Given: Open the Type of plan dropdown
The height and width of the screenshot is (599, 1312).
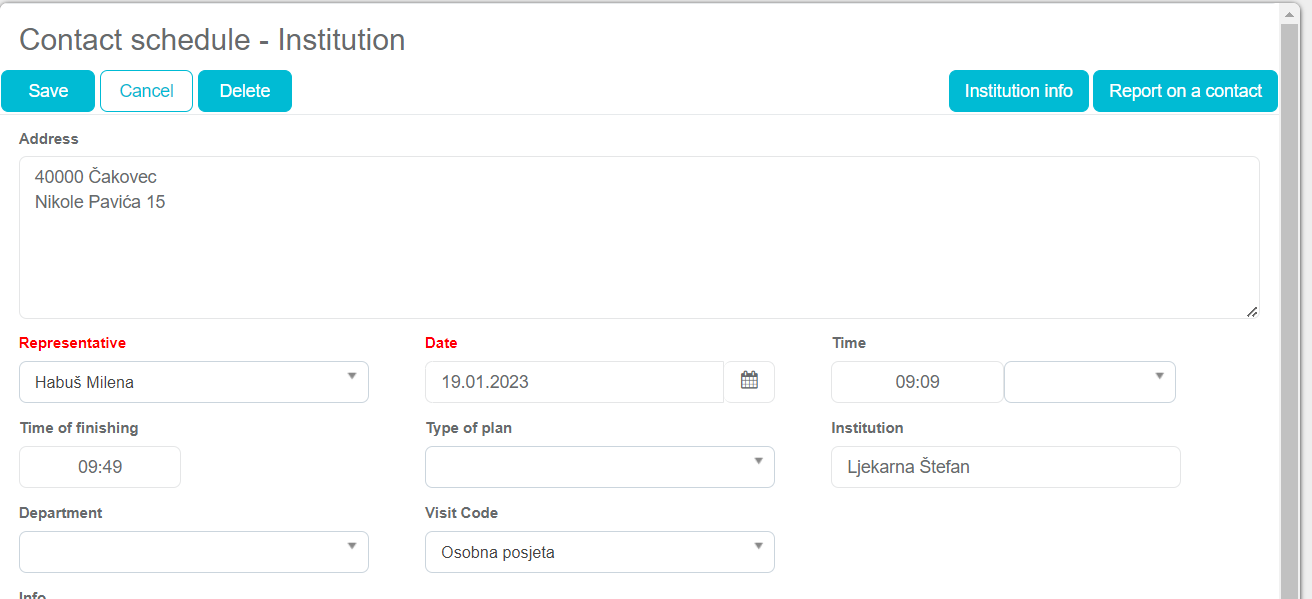Looking at the screenshot, I should pos(599,467).
